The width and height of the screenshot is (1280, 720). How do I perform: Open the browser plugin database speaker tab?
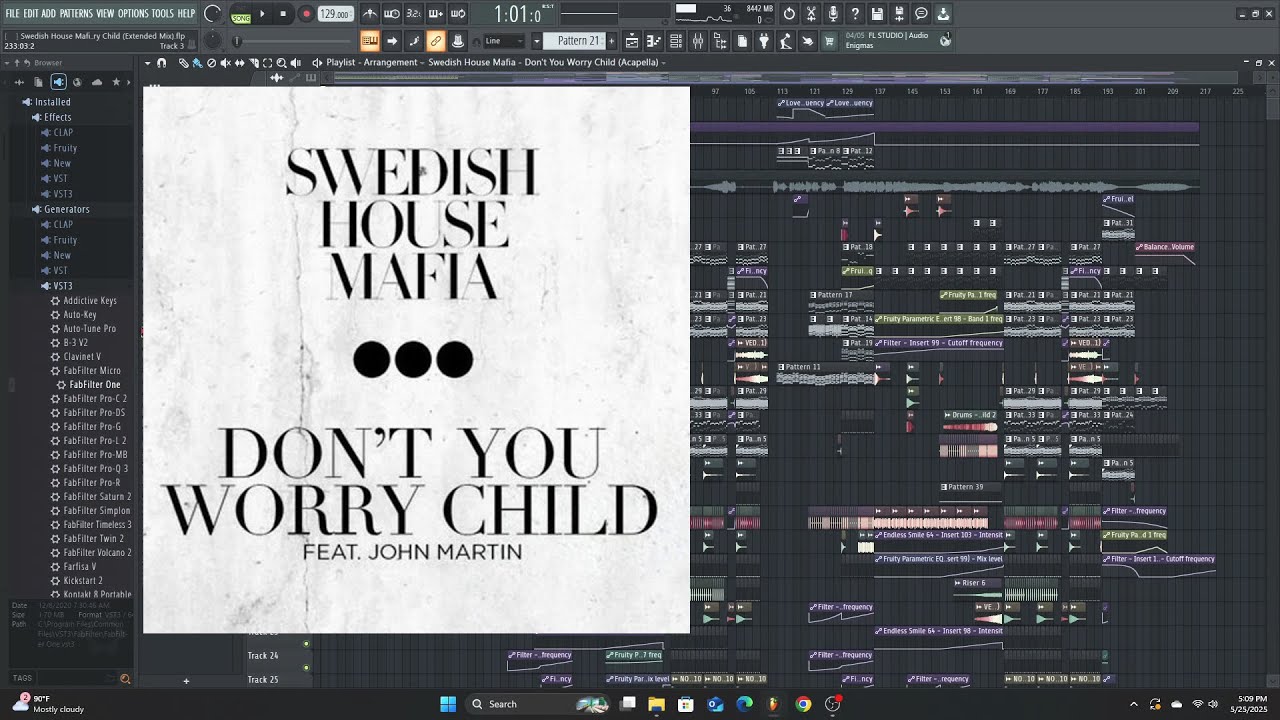click(x=58, y=82)
